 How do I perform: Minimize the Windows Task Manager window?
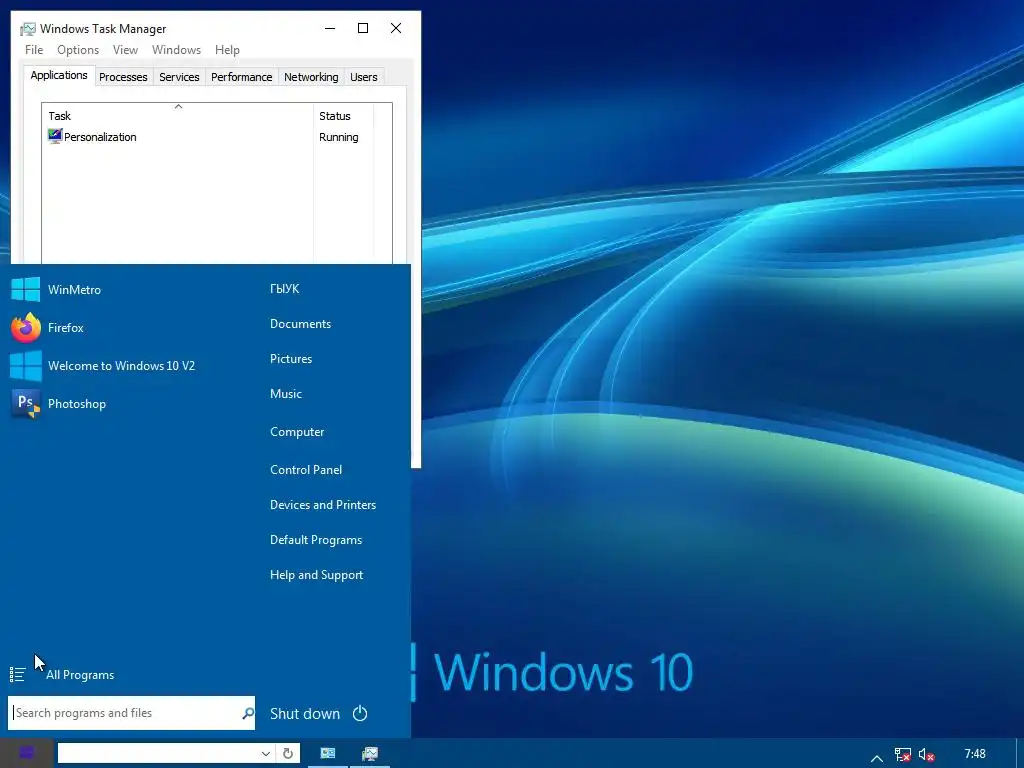click(330, 28)
